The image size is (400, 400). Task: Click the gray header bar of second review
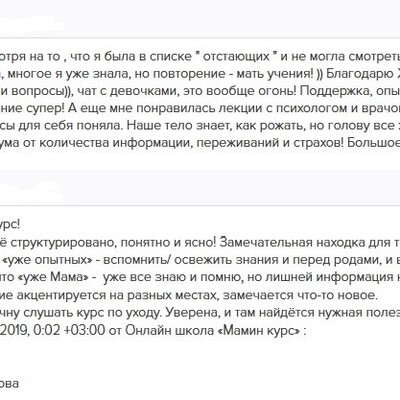tap(200, 187)
